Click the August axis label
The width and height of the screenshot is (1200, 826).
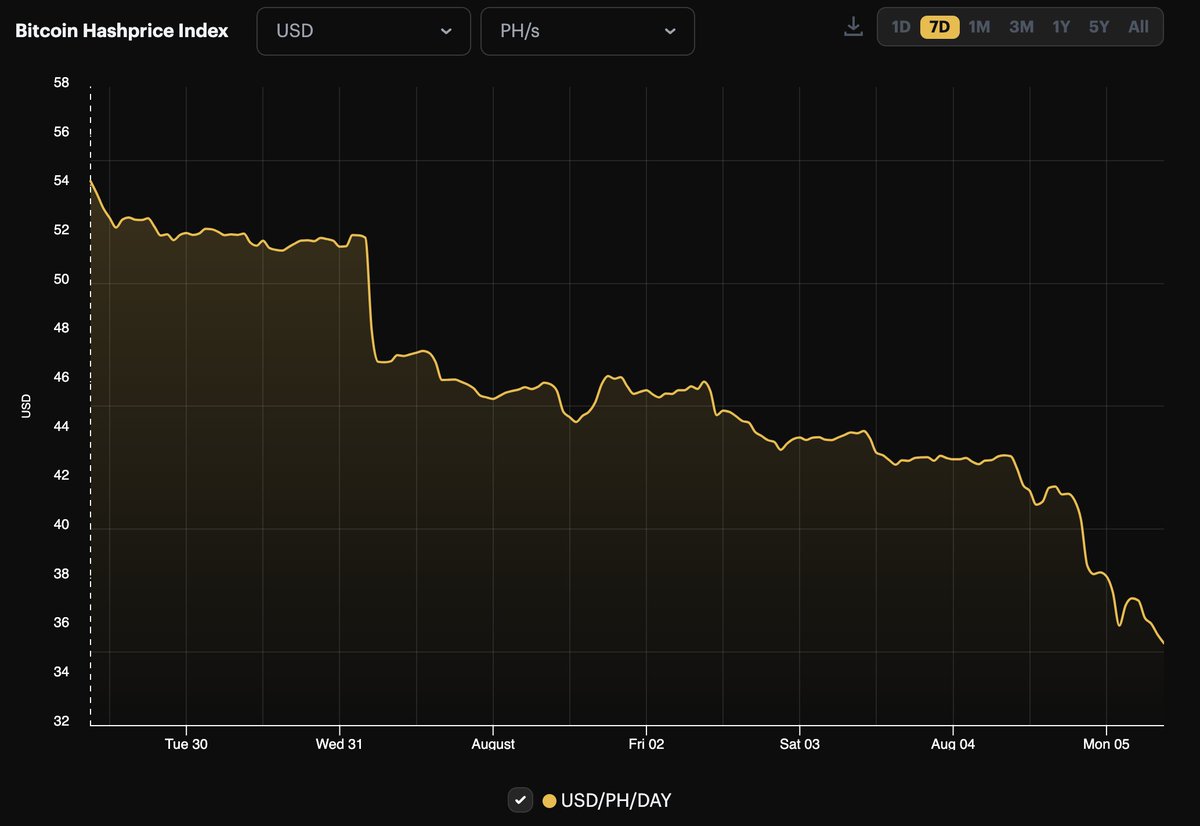493,744
